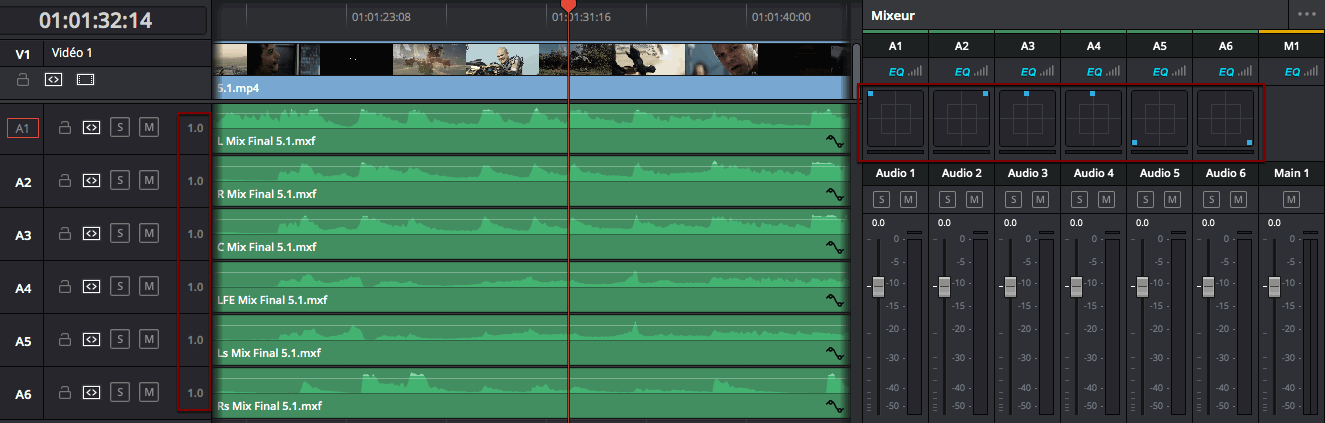Open curve icon on Ls Mix Final clip

835,353
